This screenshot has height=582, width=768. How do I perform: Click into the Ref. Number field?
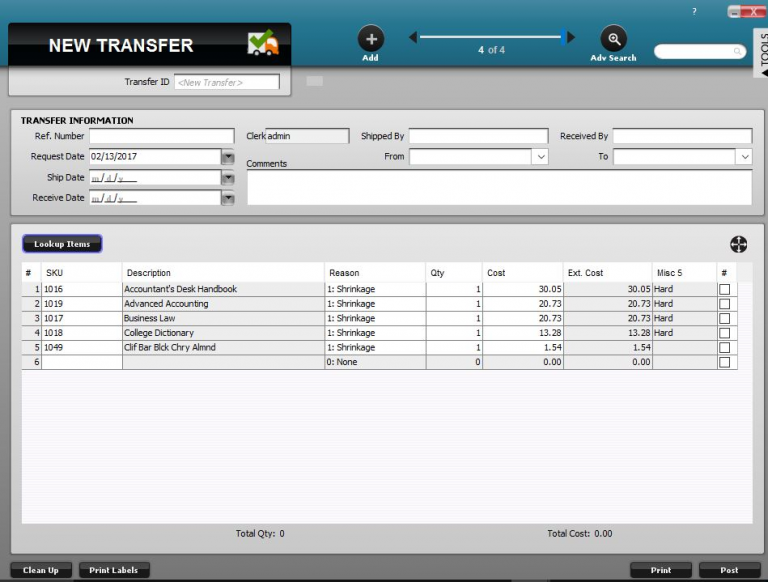click(x=161, y=136)
